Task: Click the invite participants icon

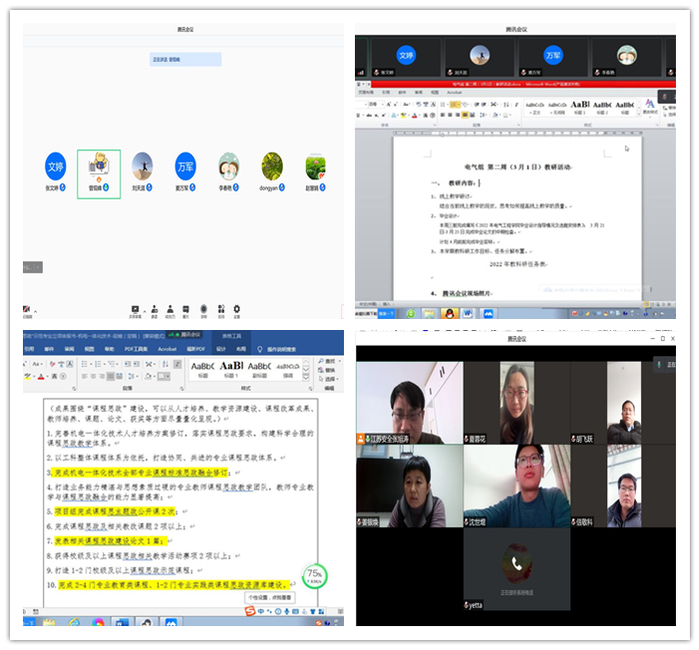Action: click(x=154, y=308)
